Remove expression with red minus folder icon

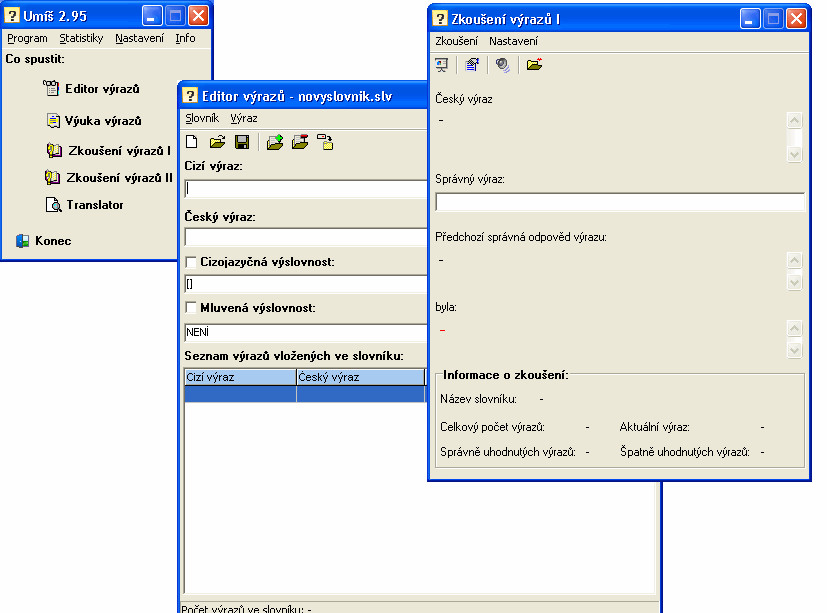click(x=300, y=142)
